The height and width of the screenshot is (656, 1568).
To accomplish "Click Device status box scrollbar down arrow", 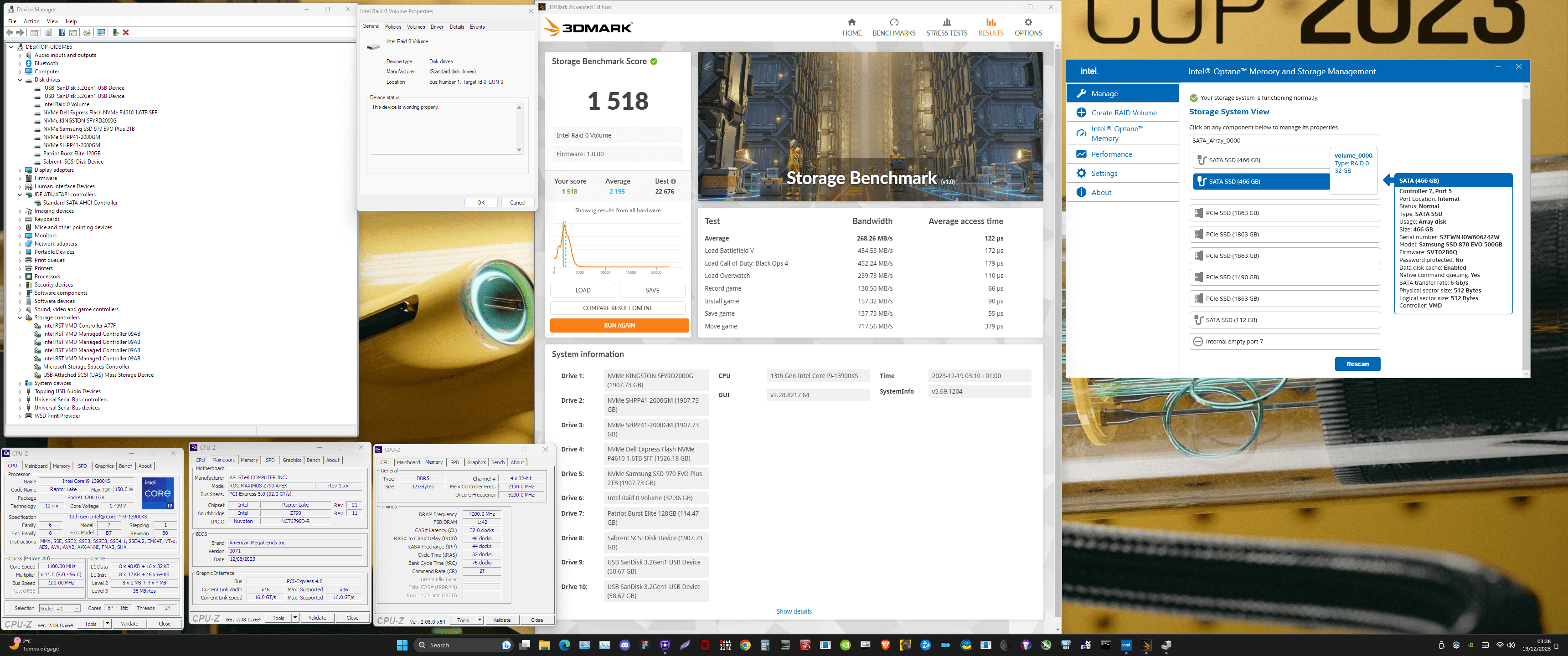I will point(519,150).
